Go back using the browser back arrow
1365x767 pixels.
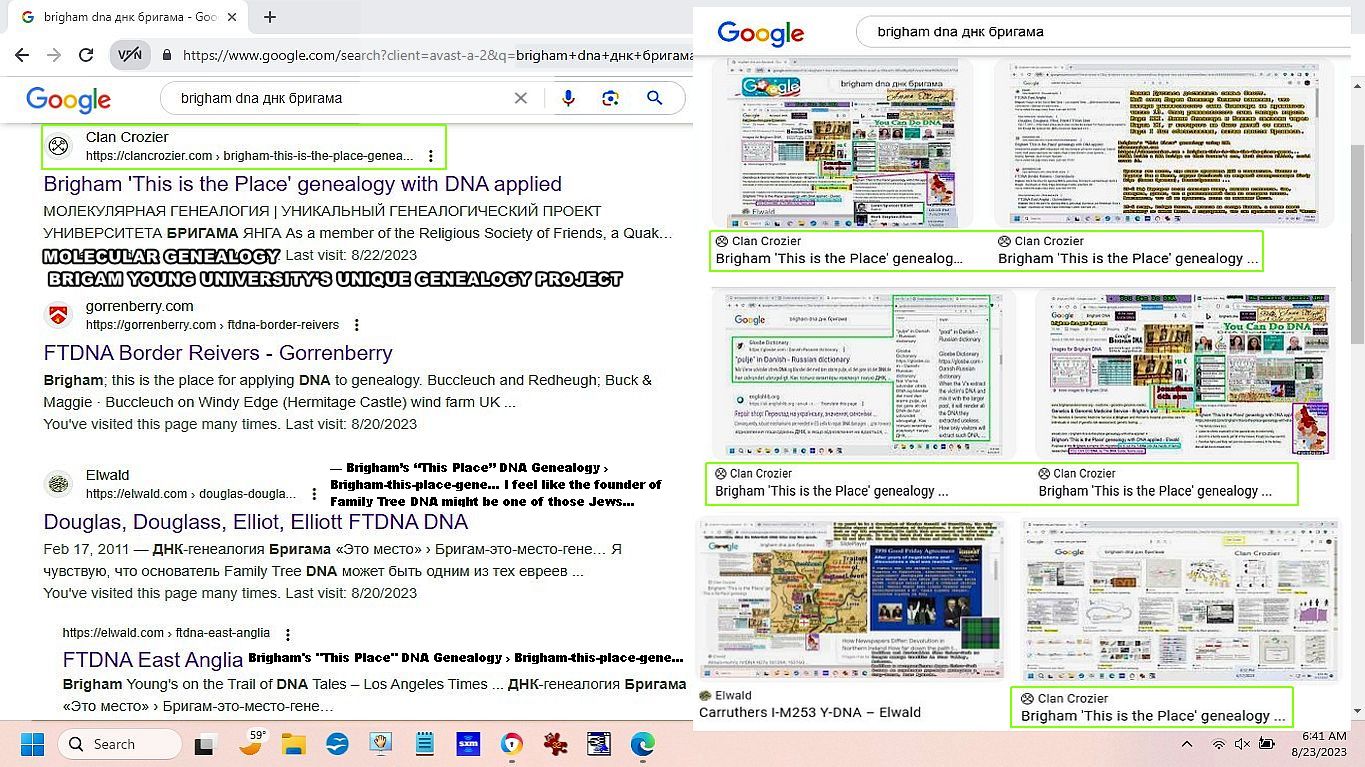(24, 56)
